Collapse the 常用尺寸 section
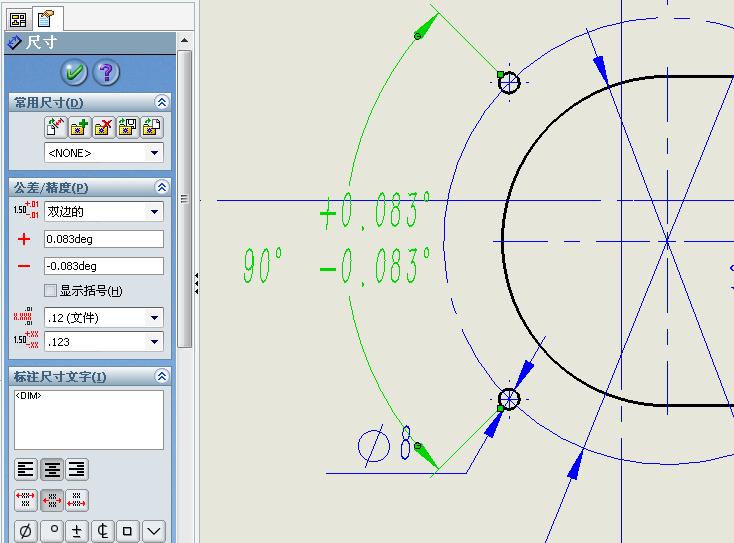Image resolution: width=734 pixels, height=543 pixels. [161, 102]
